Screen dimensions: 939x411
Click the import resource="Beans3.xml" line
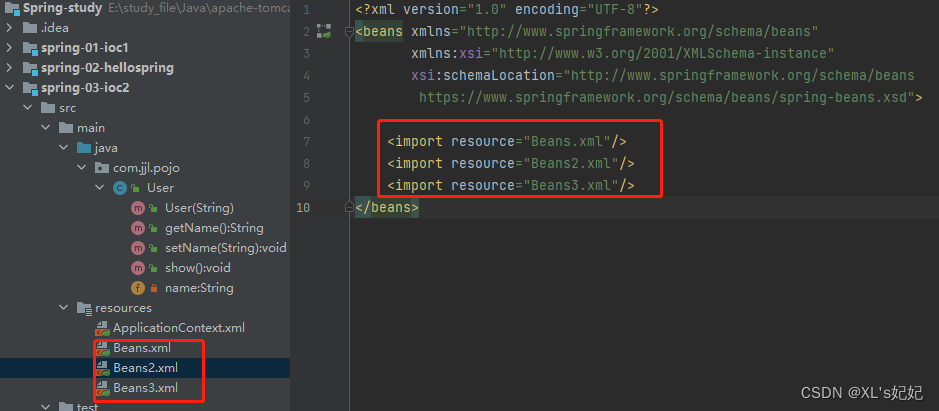(511, 185)
